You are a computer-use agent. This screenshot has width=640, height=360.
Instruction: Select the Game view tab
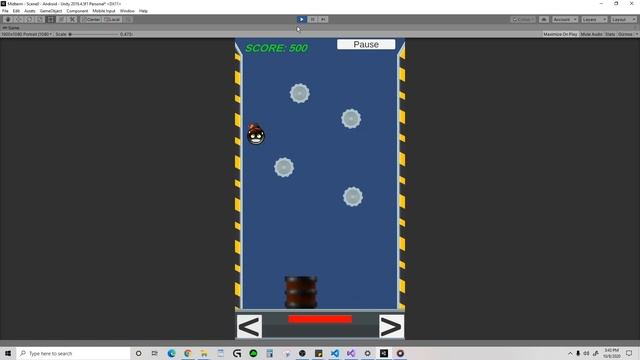(x=11, y=28)
